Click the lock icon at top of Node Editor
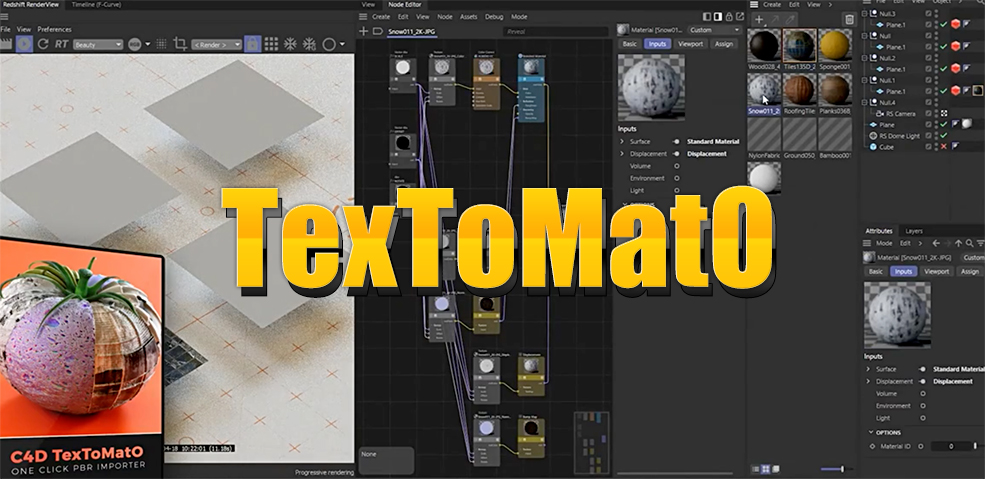The width and height of the screenshot is (985, 479). coord(729,17)
